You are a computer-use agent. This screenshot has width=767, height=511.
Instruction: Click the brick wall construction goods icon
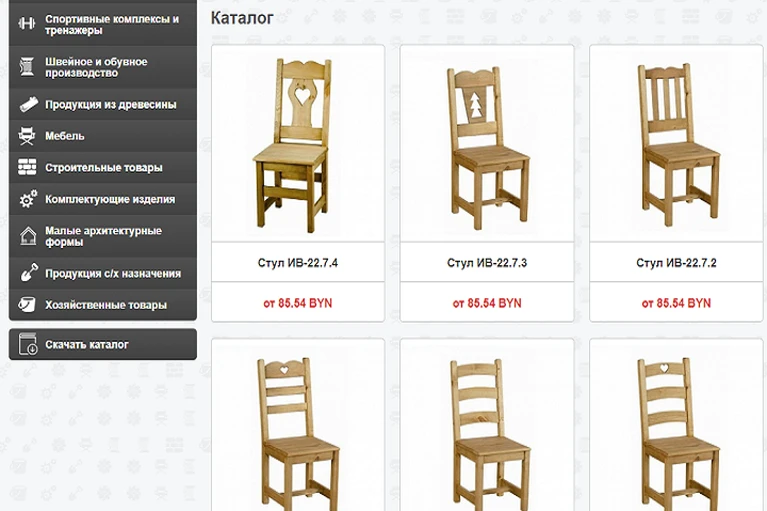pyautogui.click(x=27, y=167)
